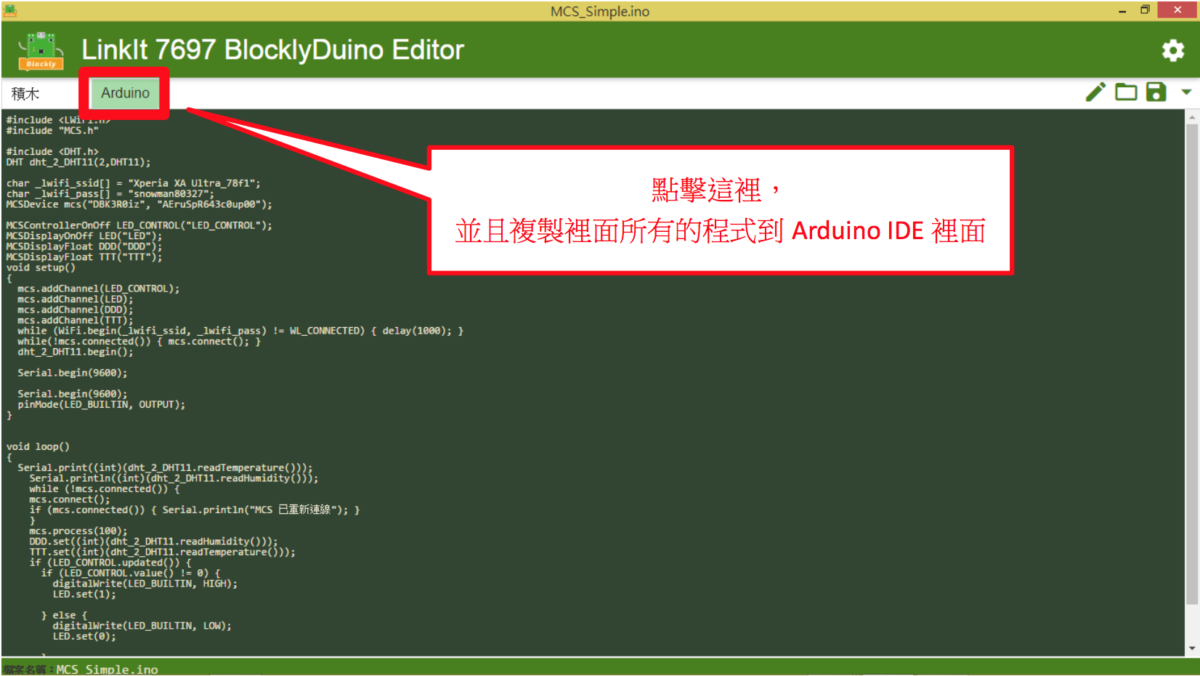Click the DDD.set readHumidity line
This screenshot has height=676, width=1200.
[x=154, y=542]
